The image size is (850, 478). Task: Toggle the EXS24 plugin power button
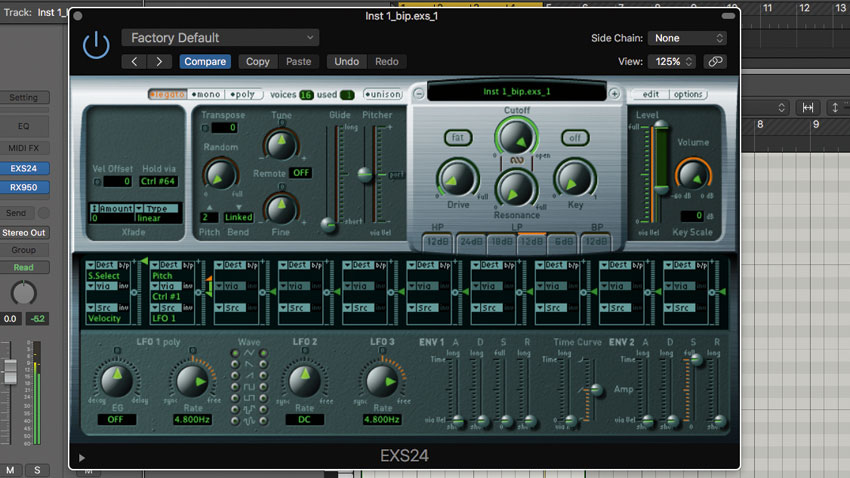(96, 45)
